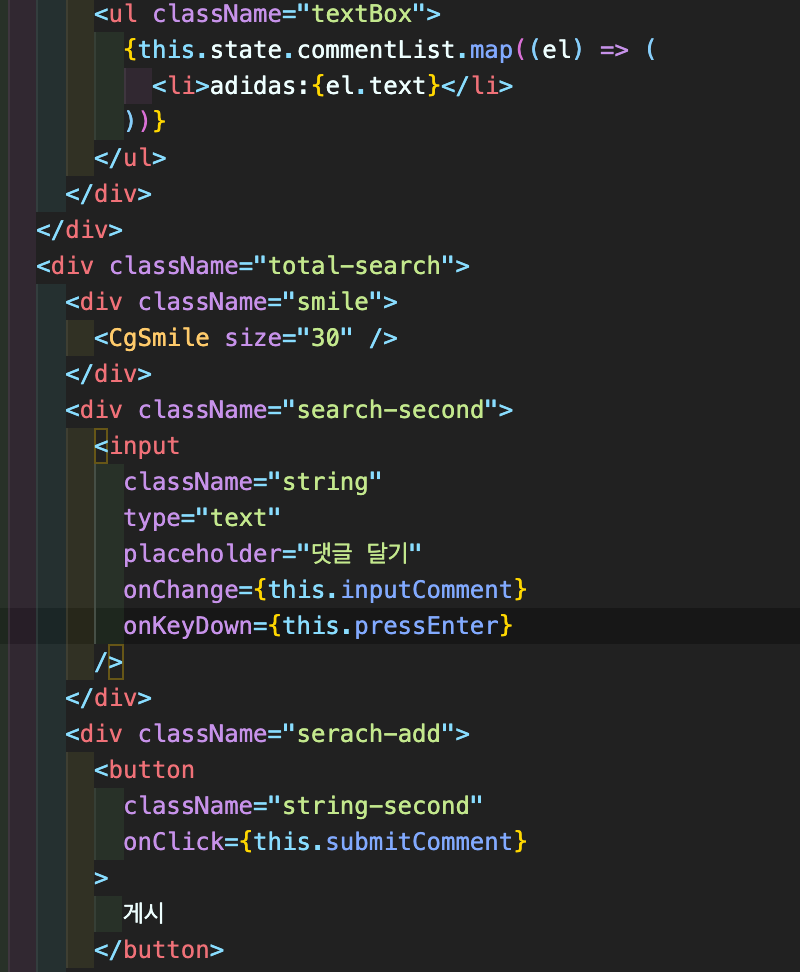800x972 pixels.
Task: Click this.inputComment in onChange handler
Action: 390,590
